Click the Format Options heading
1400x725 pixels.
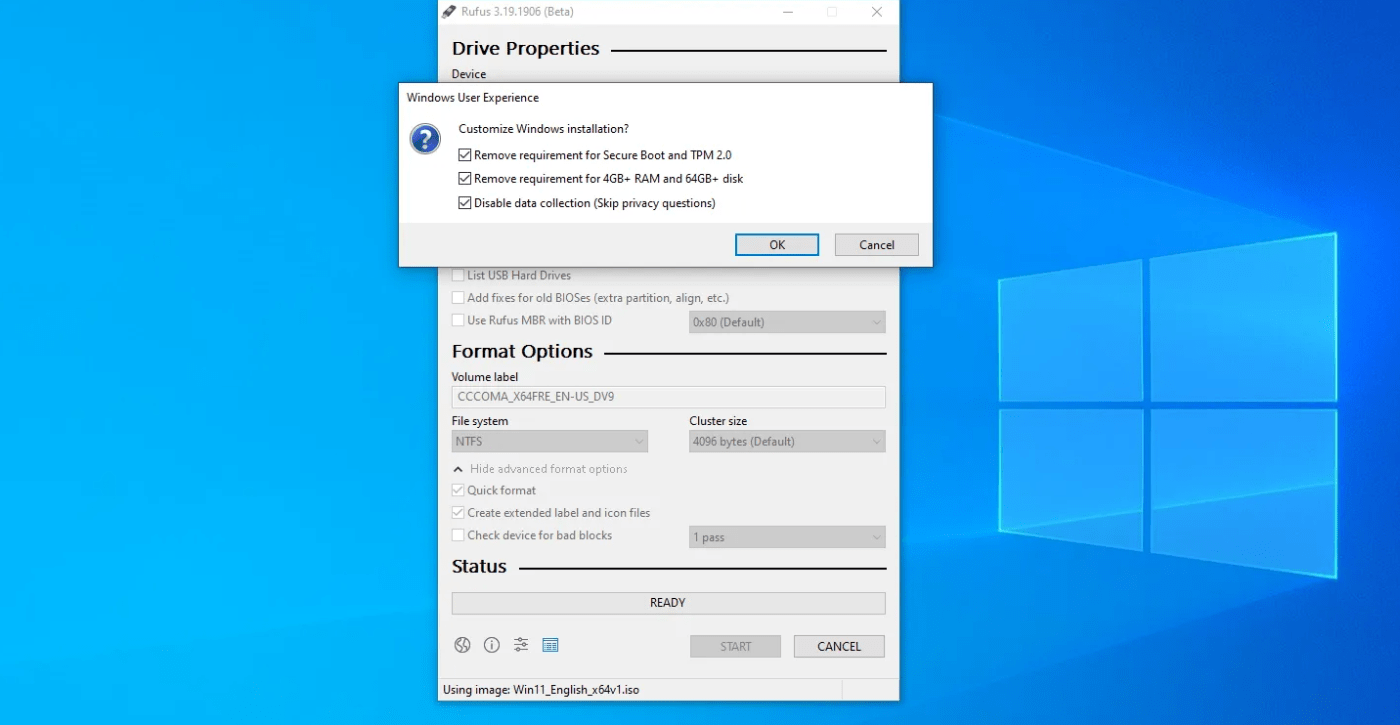tap(522, 351)
